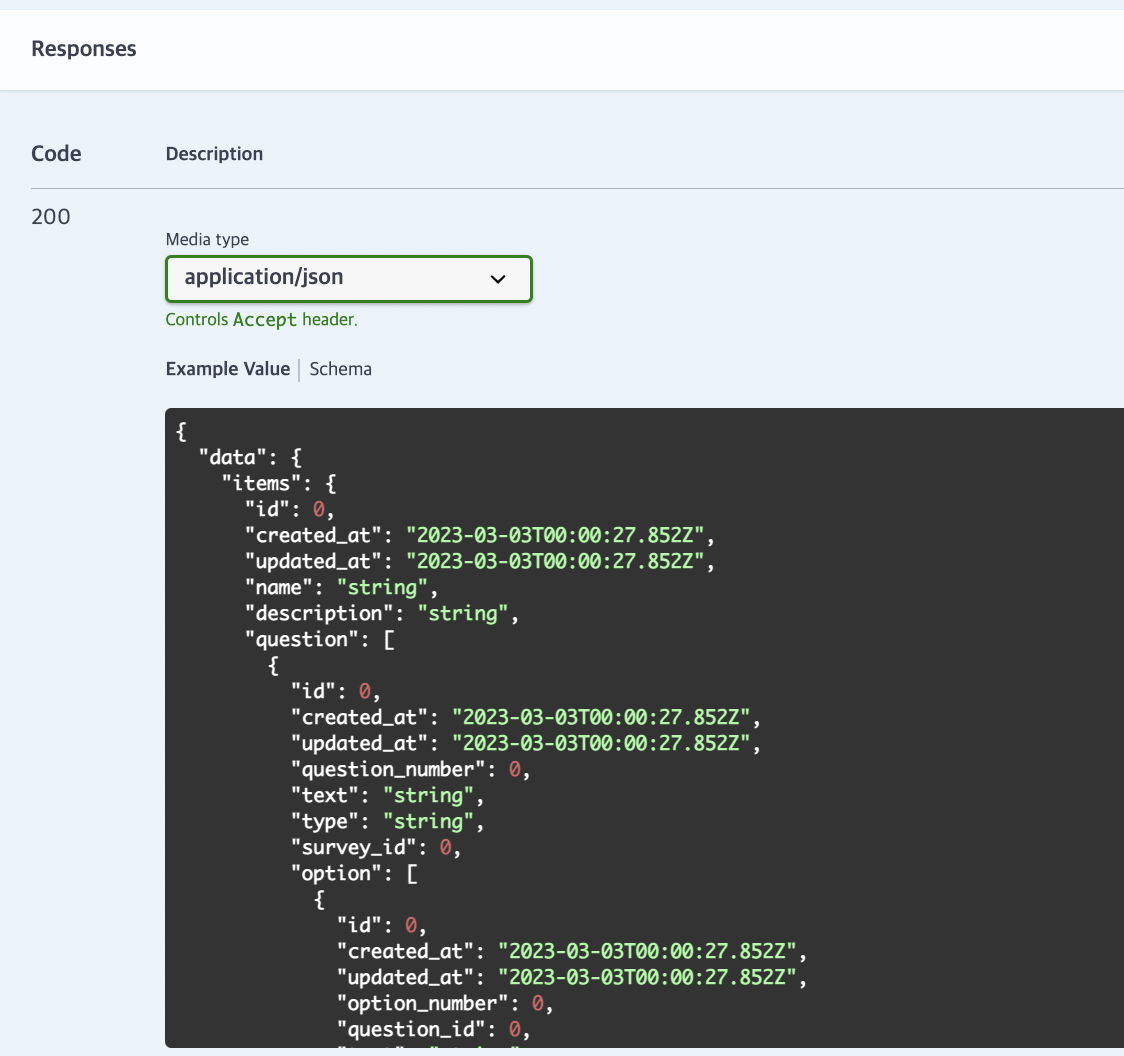Image resolution: width=1124 pixels, height=1056 pixels.
Task: Click the Code column header
Action: (56, 153)
